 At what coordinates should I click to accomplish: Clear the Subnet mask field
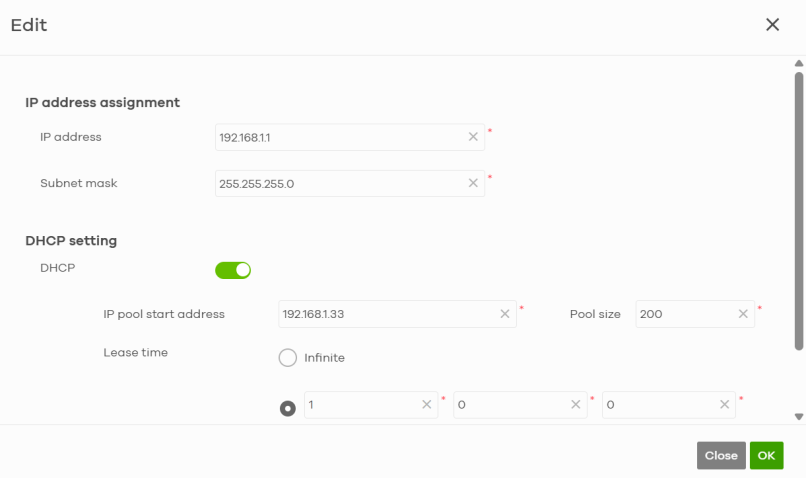[x=473, y=183]
